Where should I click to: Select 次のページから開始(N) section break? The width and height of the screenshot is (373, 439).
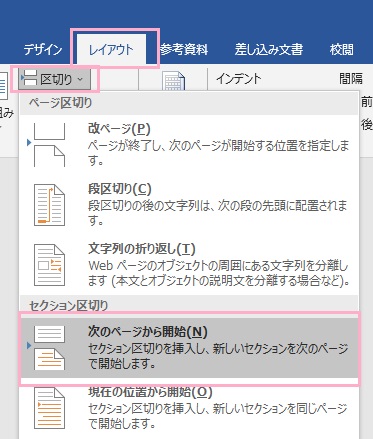pos(189,348)
